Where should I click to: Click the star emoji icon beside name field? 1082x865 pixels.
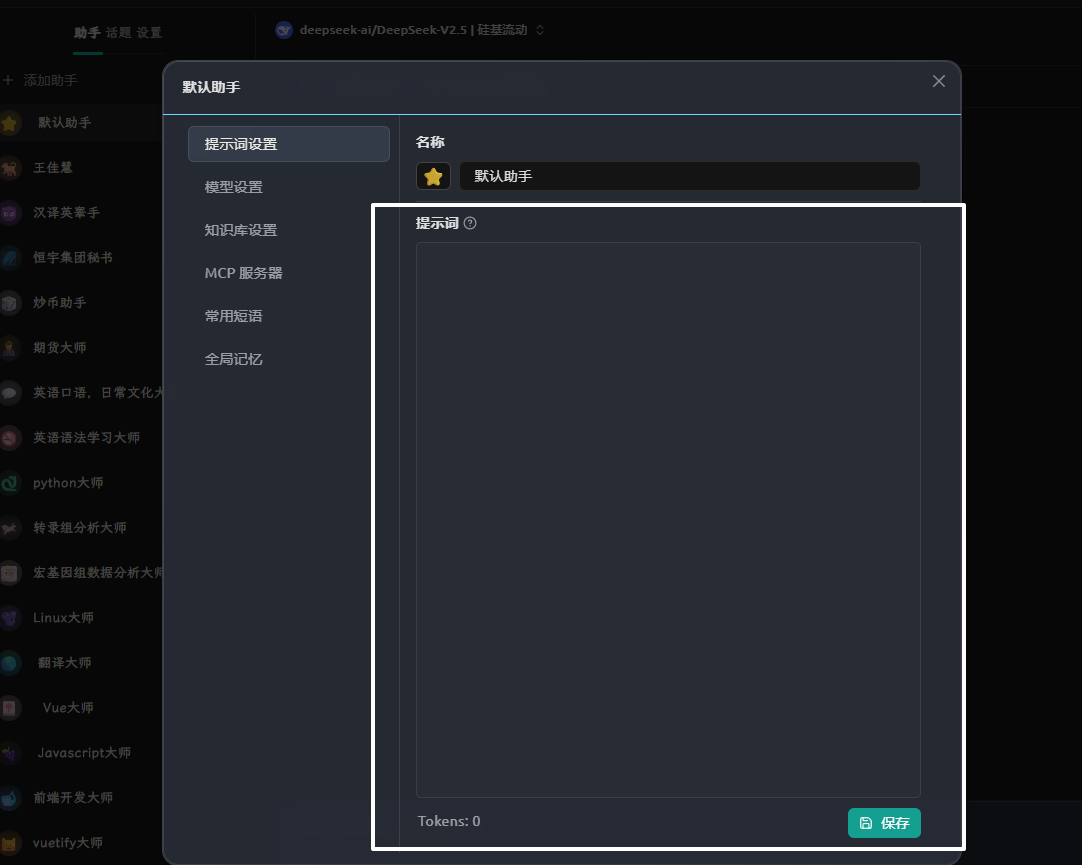[x=433, y=177]
